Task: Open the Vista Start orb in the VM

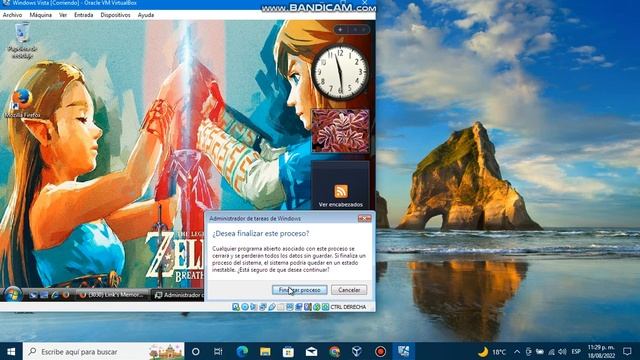Action: coord(13,294)
